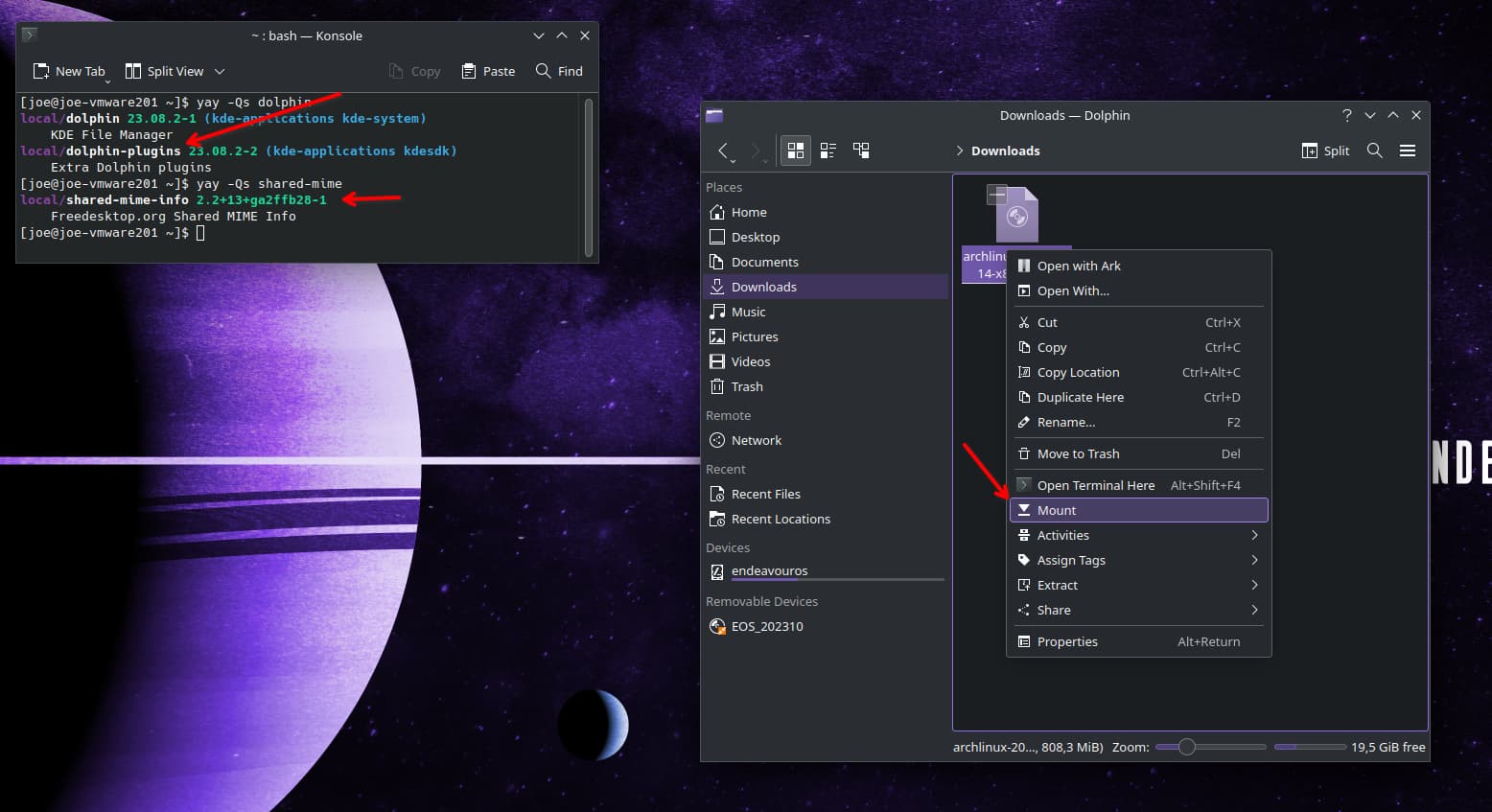The width and height of the screenshot is (1492, 812).
Task: Click the Konsole terminal scrollbar
Action: coord(589,176)
